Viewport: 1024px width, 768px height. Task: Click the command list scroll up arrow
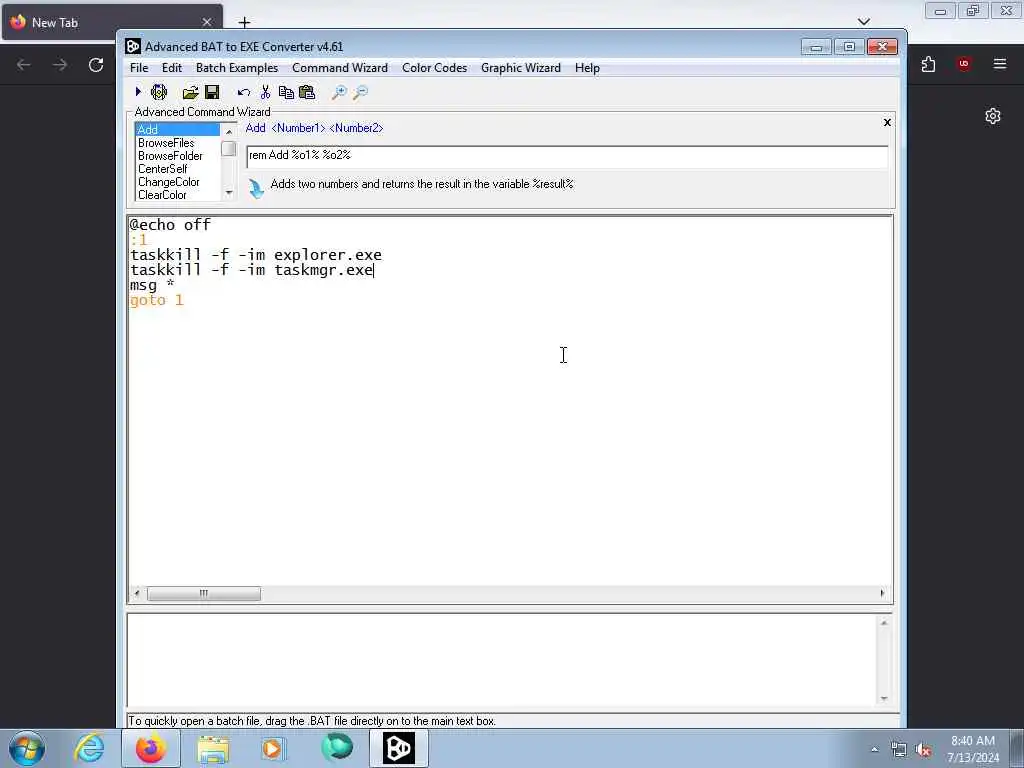[x=229, y=131]
